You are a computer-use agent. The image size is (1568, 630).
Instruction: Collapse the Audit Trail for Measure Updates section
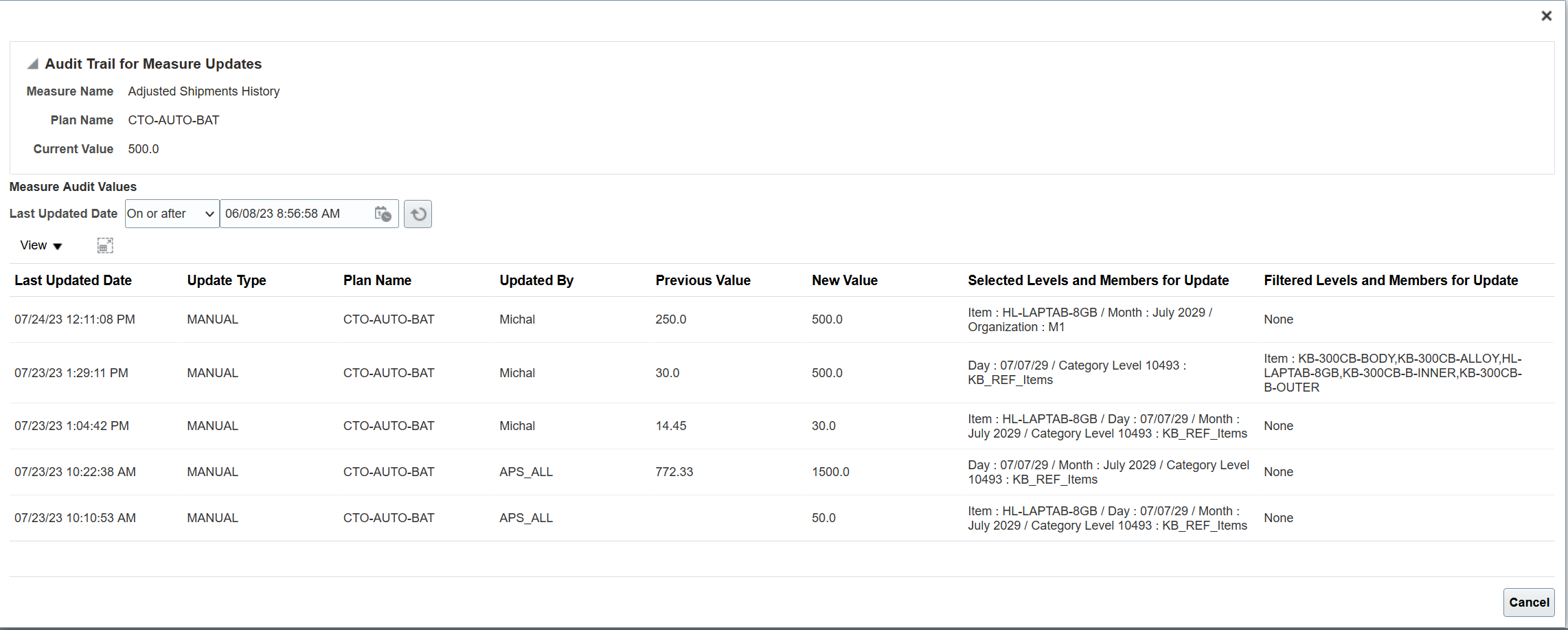coord(32,64)
